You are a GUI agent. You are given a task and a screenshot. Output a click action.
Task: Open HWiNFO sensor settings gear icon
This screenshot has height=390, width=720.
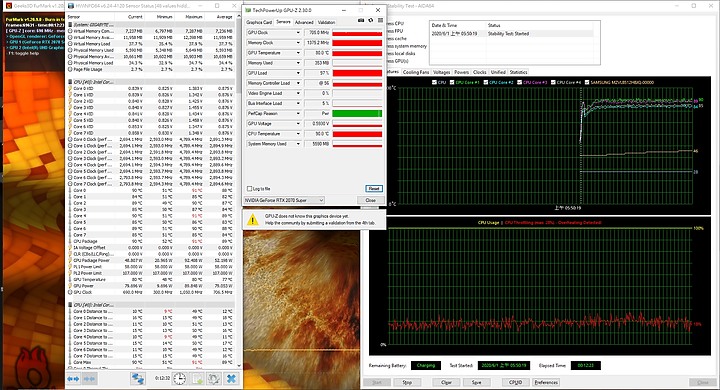coord(214,379)
